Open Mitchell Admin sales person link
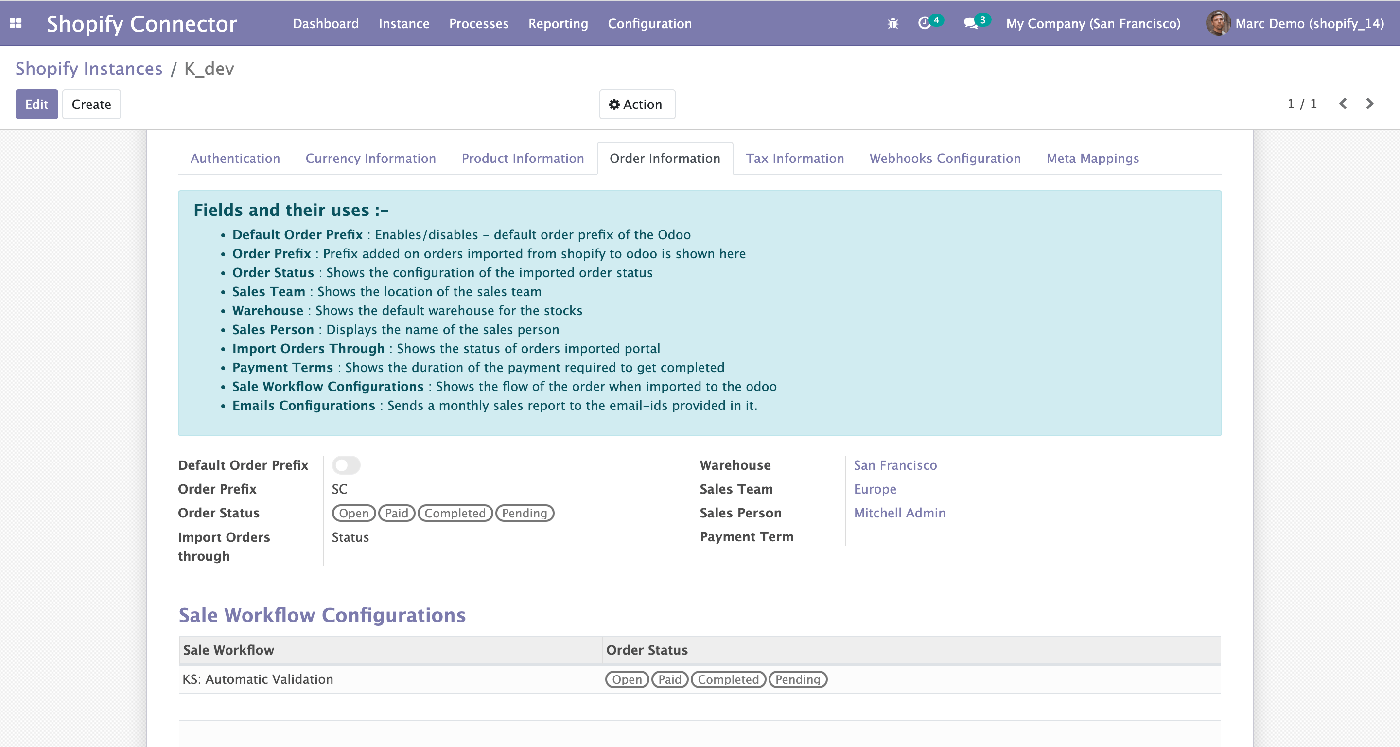The height and width of the screenshot is (747, 1400). [900, 513]
